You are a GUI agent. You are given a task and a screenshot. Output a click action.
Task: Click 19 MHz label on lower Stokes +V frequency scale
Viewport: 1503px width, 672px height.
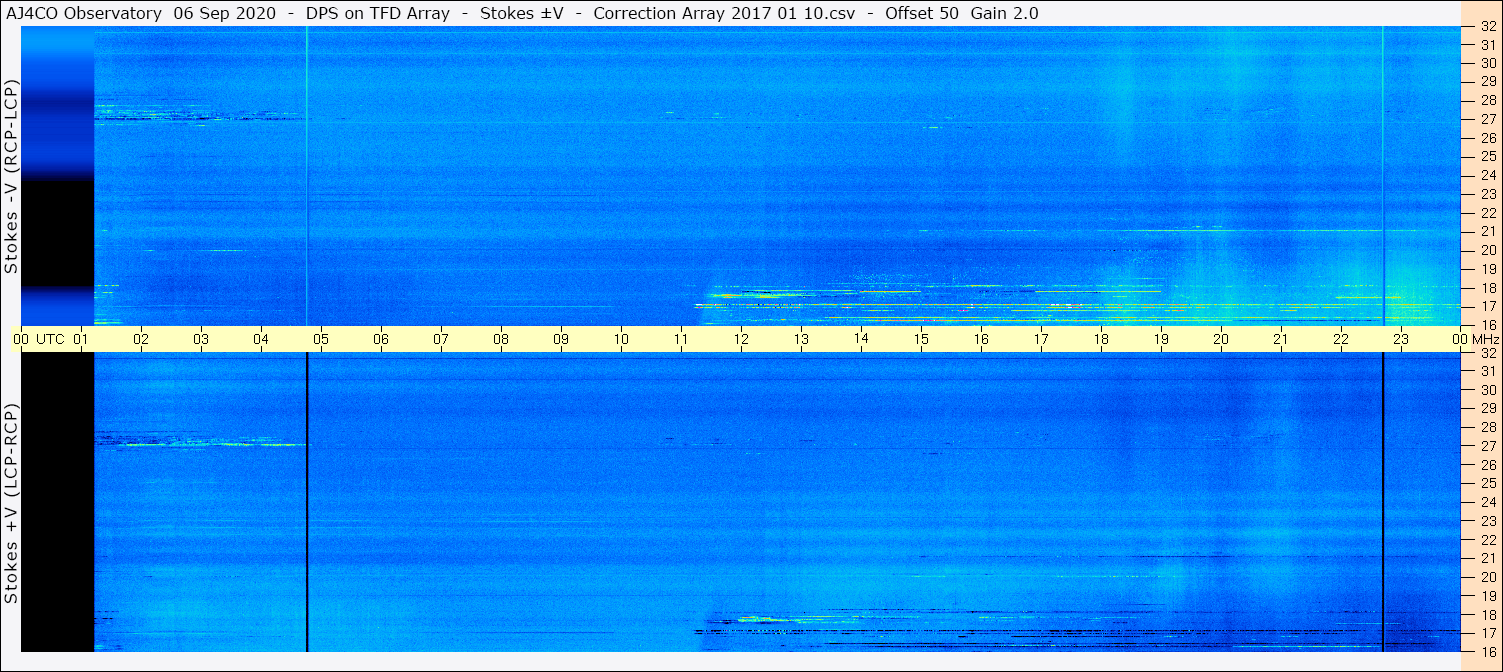[x=1487, y=595]
